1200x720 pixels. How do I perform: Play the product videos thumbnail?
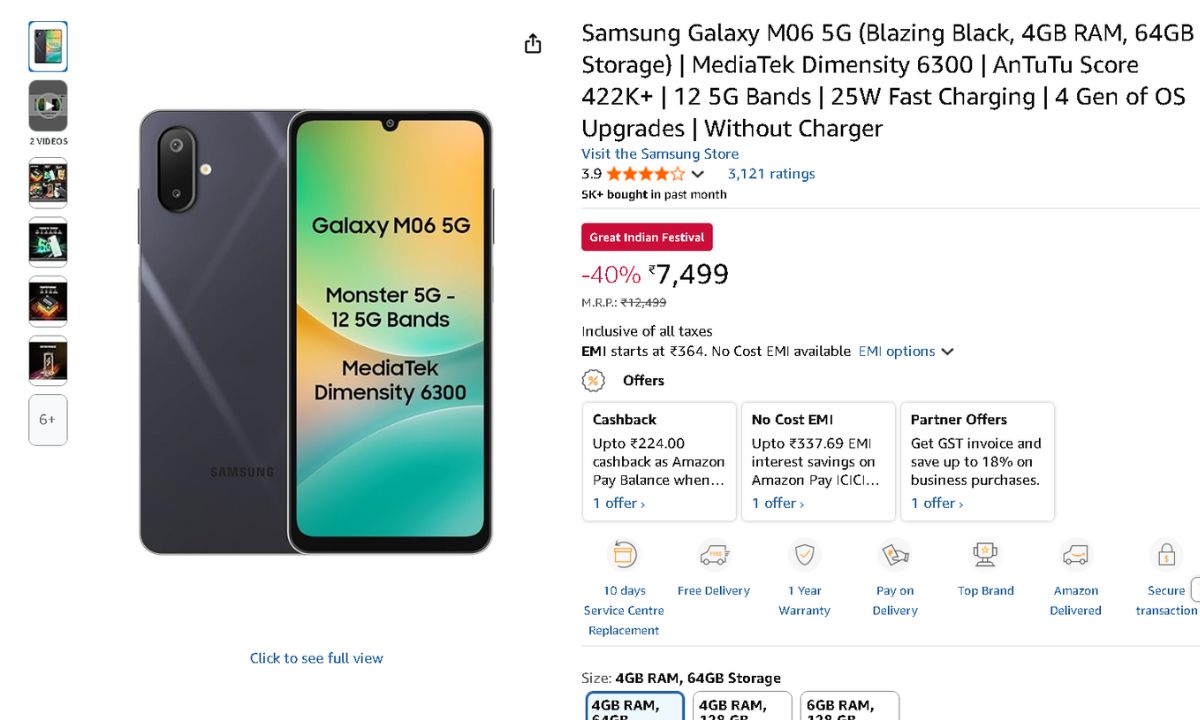coord(48,105)
